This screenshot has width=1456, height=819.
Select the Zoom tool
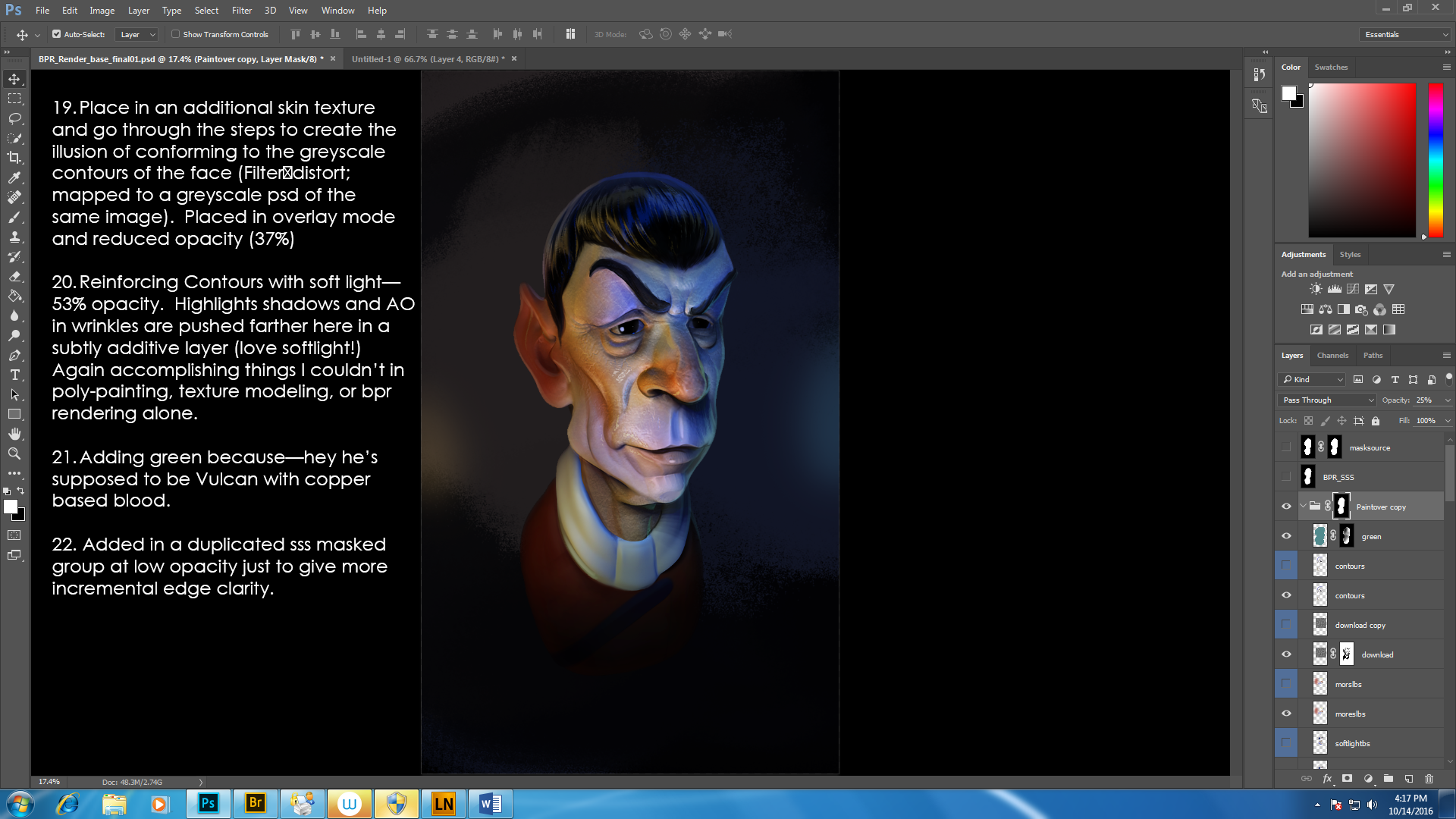14,453
